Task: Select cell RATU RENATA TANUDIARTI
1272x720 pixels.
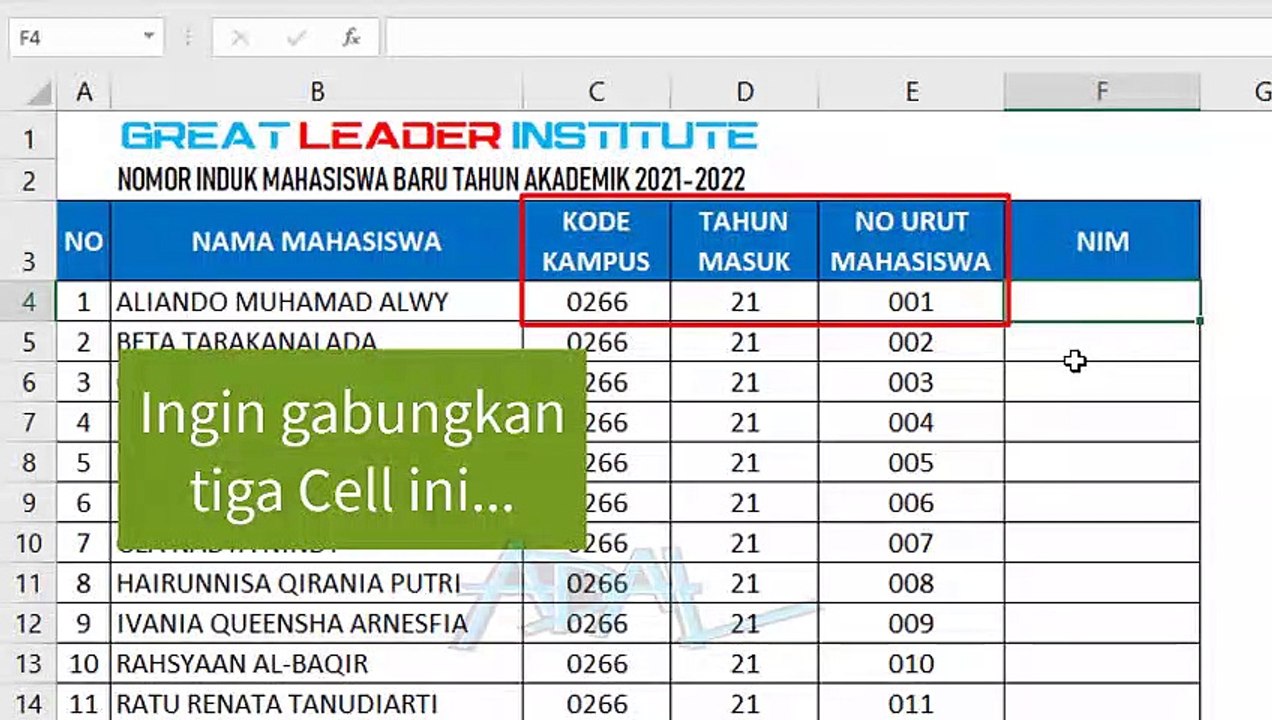Action: [x=317, y=704]
